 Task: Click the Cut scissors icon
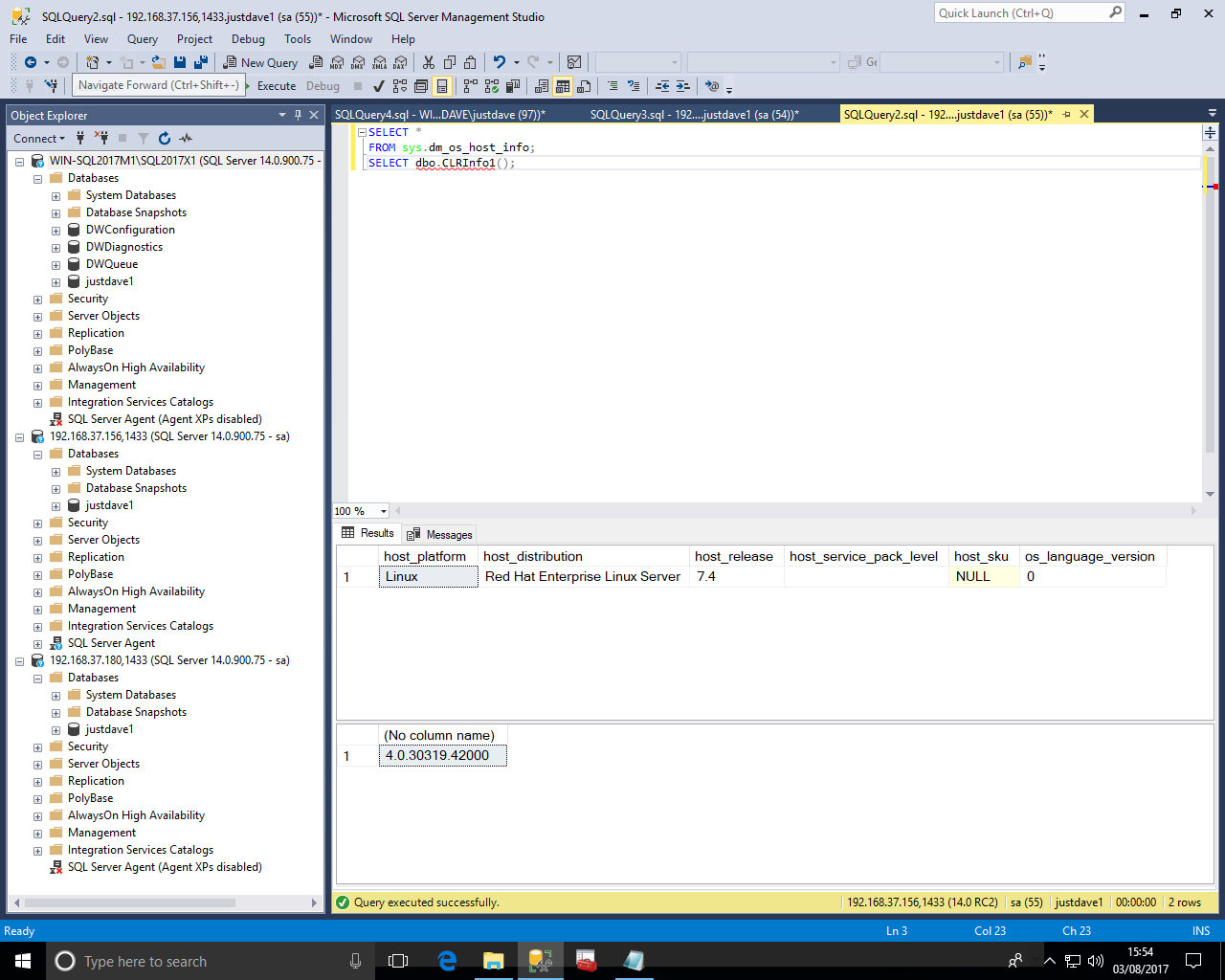click(428, 62)
